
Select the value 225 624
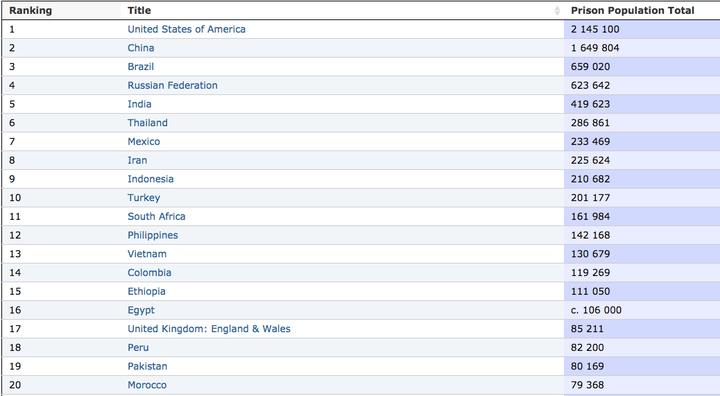(591, 160)
